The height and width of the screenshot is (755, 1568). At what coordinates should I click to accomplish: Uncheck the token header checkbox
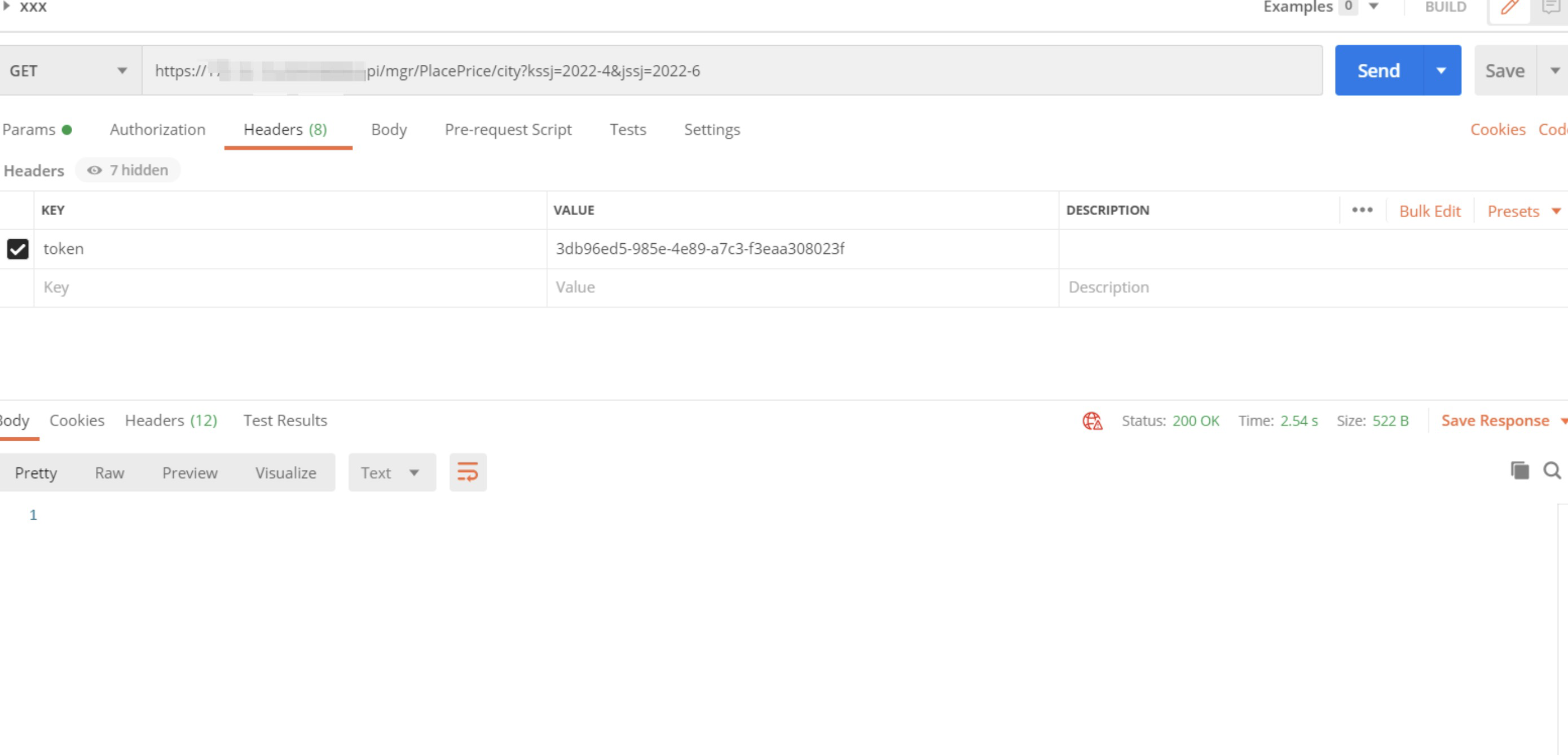(17, 249)
